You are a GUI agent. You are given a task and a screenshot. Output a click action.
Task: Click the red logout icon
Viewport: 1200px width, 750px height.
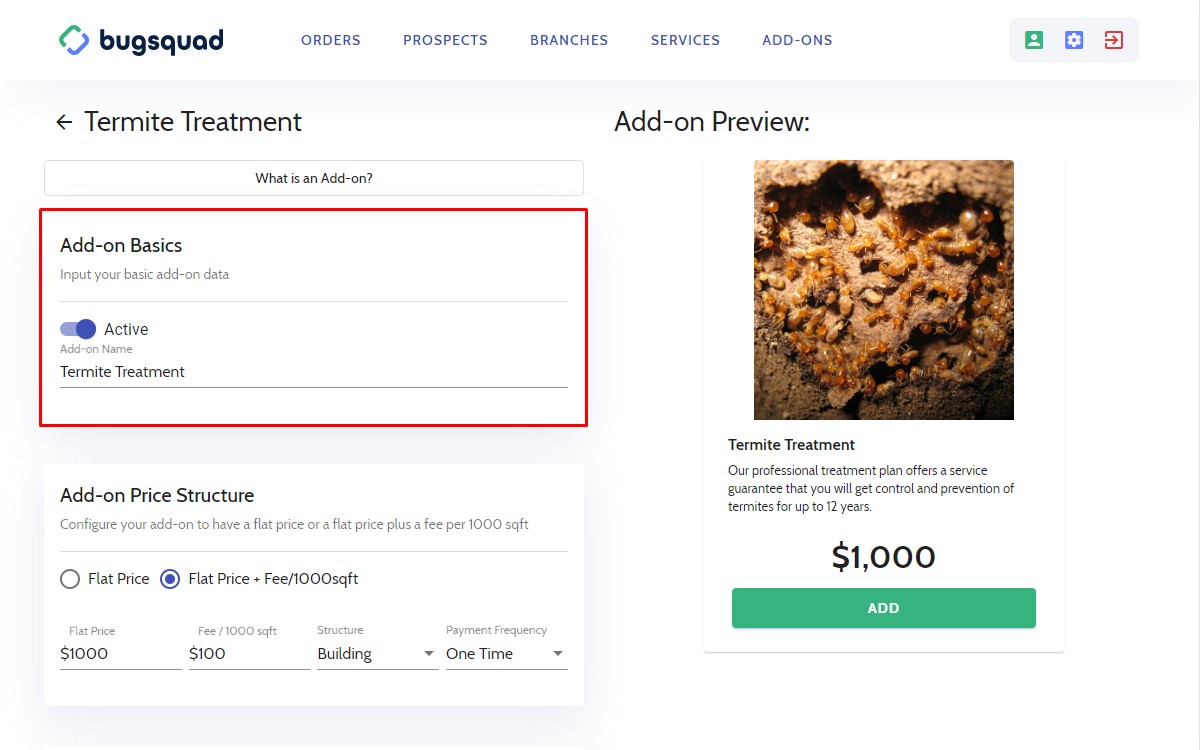coord(1113,40)
